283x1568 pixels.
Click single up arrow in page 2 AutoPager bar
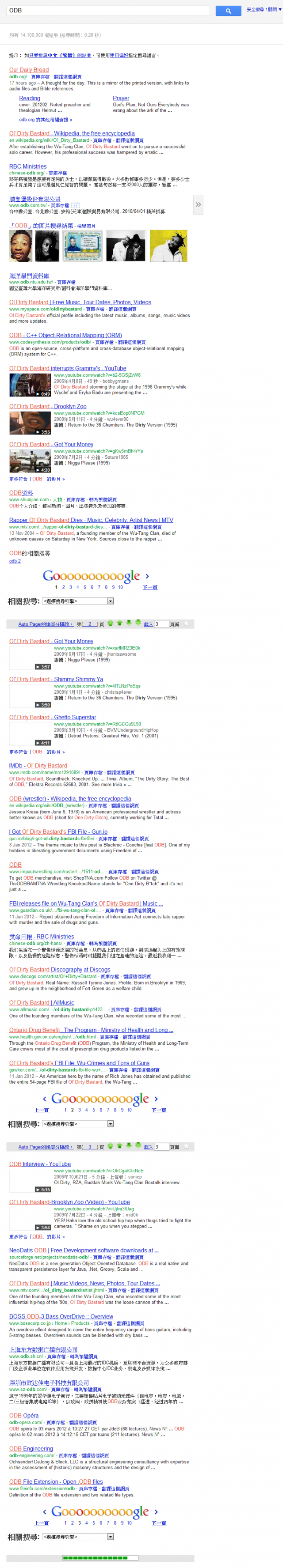[x=119, y=623]
